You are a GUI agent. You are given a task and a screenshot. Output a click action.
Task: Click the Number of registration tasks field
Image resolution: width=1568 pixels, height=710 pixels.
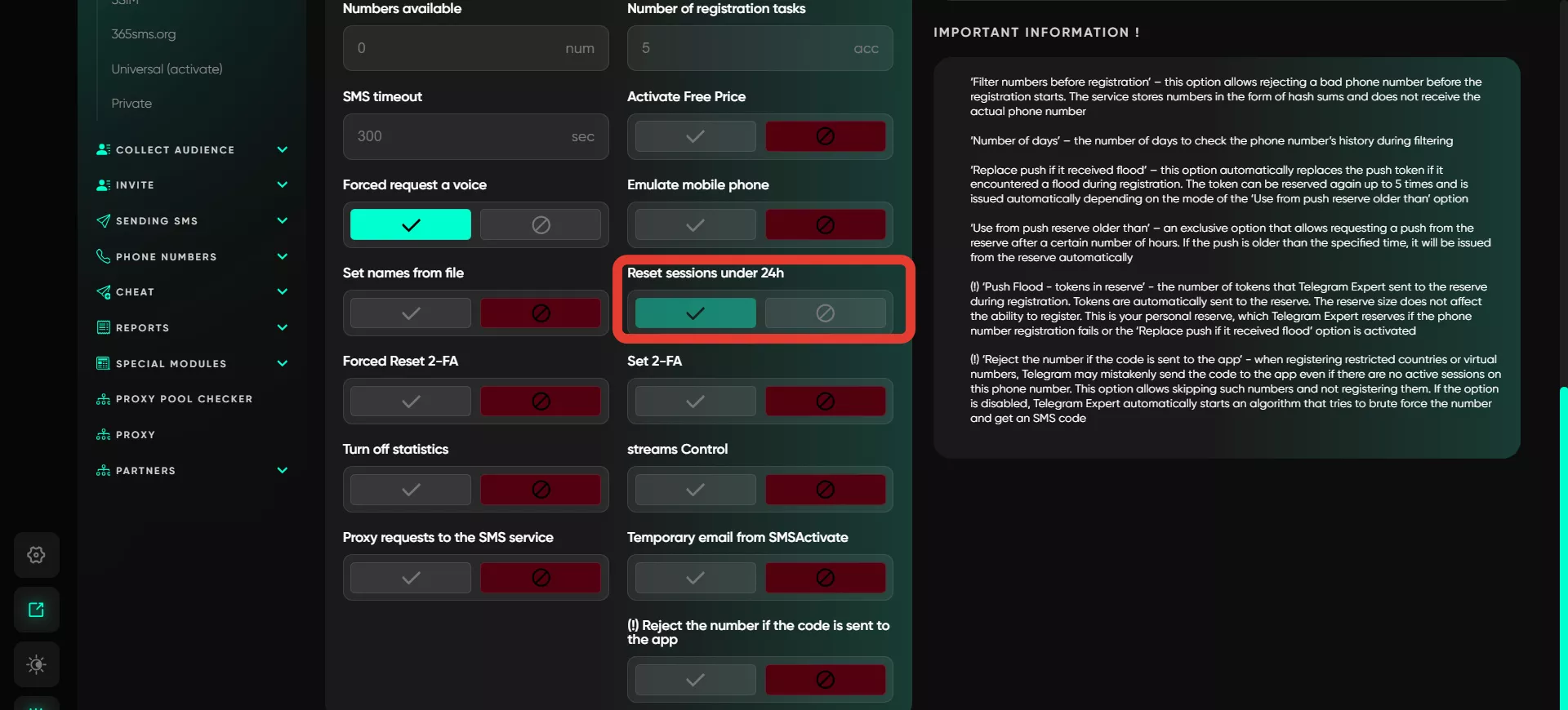(x=759, y=48)
